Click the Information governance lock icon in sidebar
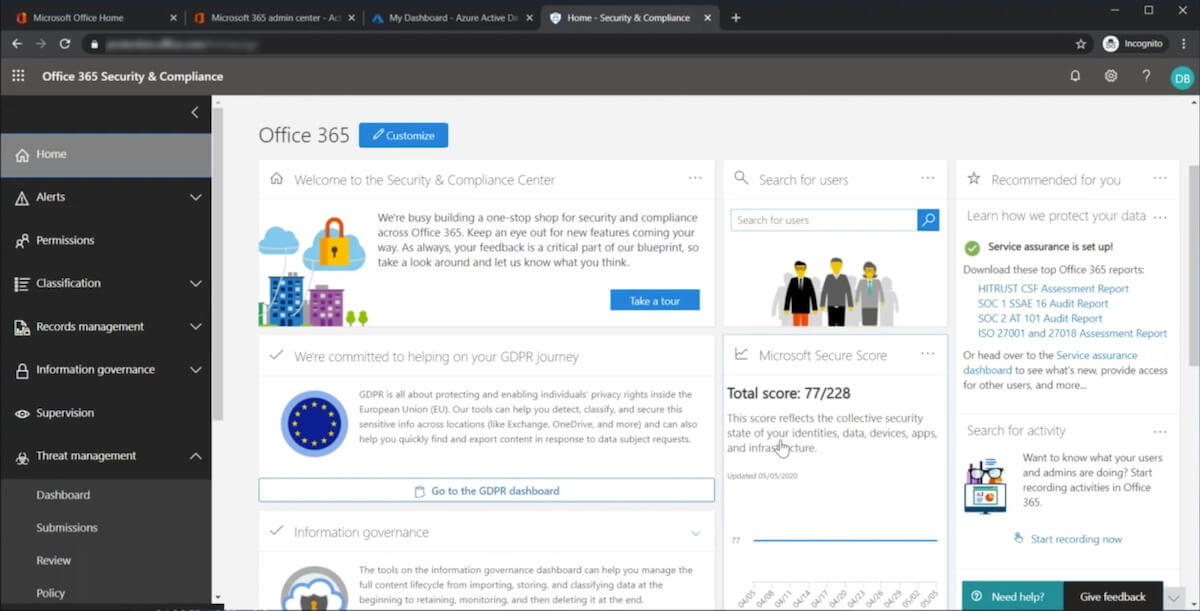 22,371
